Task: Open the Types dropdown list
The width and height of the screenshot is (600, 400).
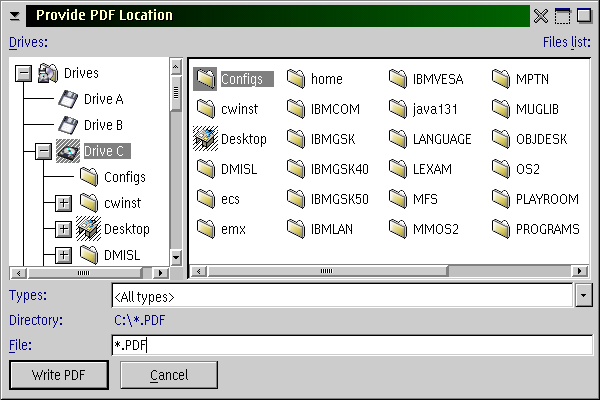Action: pos(584,296)
